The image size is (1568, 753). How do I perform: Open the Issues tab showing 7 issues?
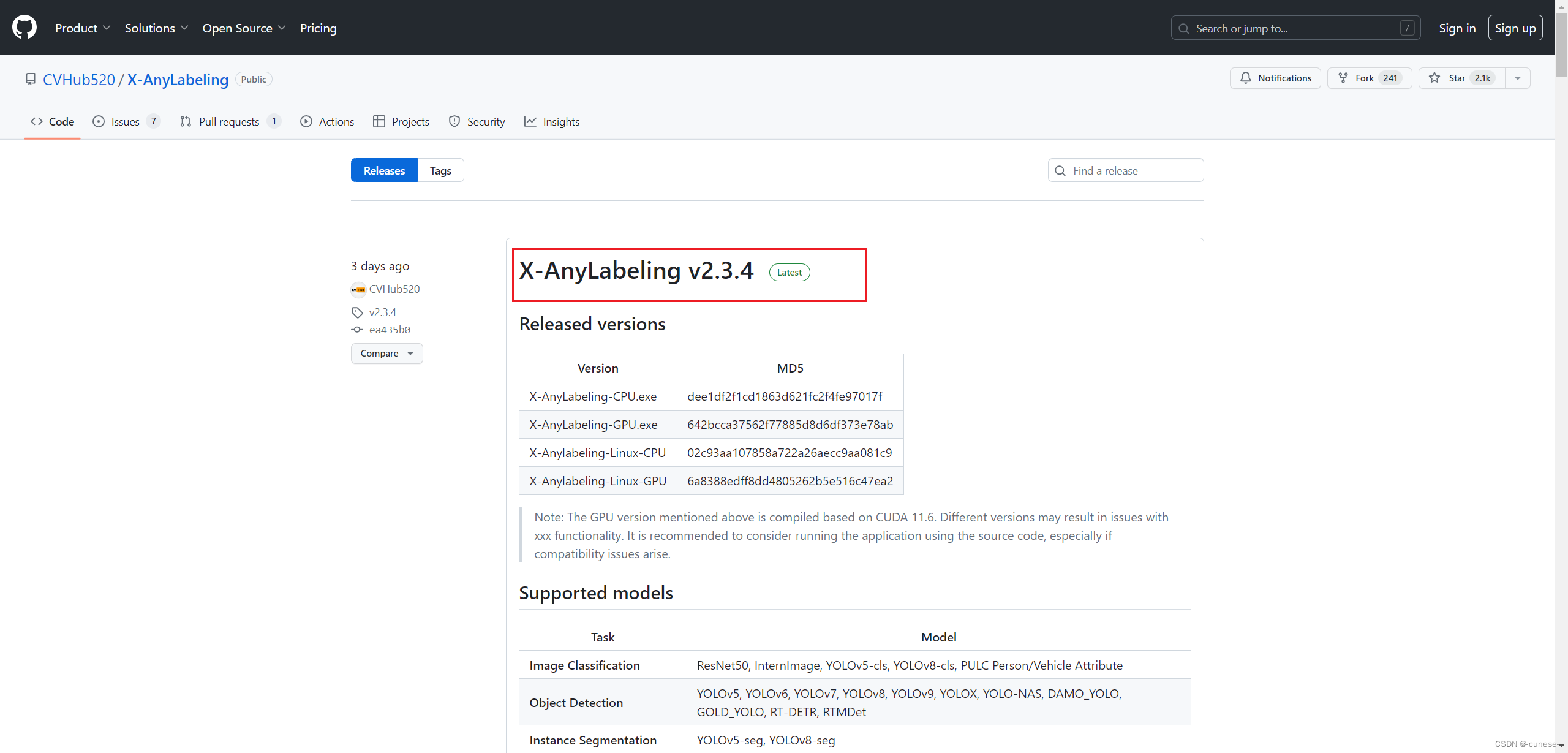(x=126, y=121)
